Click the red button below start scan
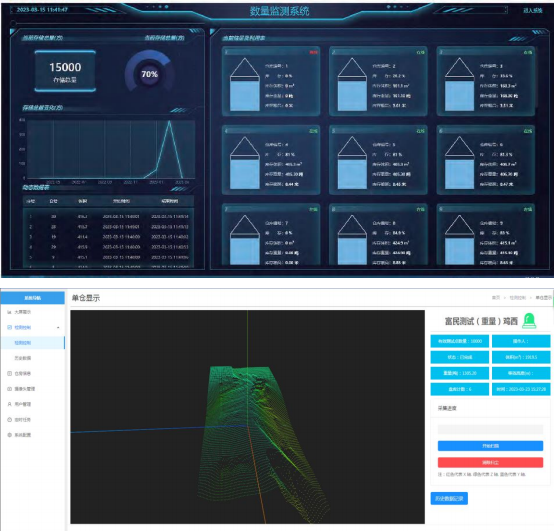554x531 pixels. tap(490, 462)
